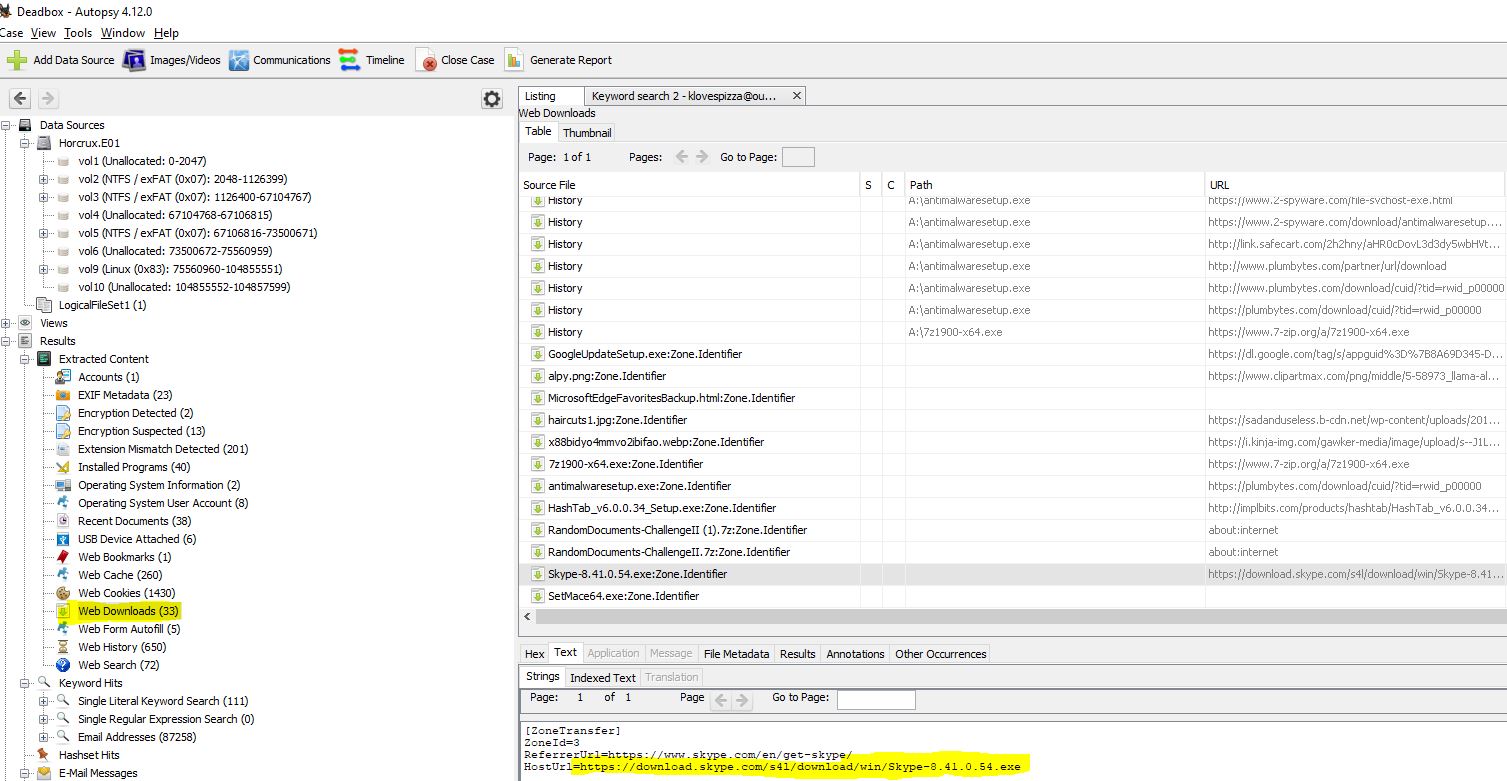This screenshot has height=781, width=1507.
Task: Expand Single Literal Keyword Search (111)
Action: click(44, 701)
